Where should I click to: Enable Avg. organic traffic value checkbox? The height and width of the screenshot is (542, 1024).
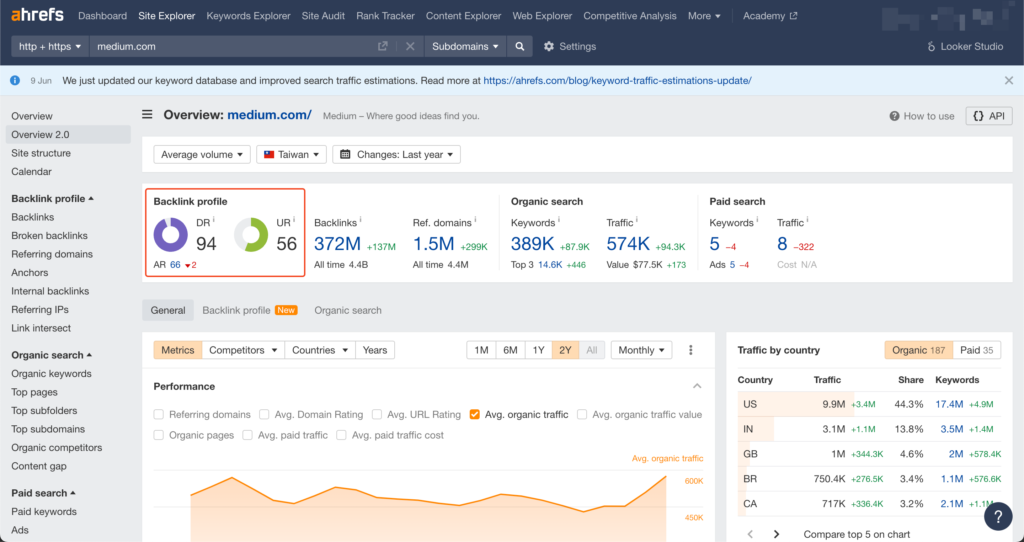[x=582, y=414]
